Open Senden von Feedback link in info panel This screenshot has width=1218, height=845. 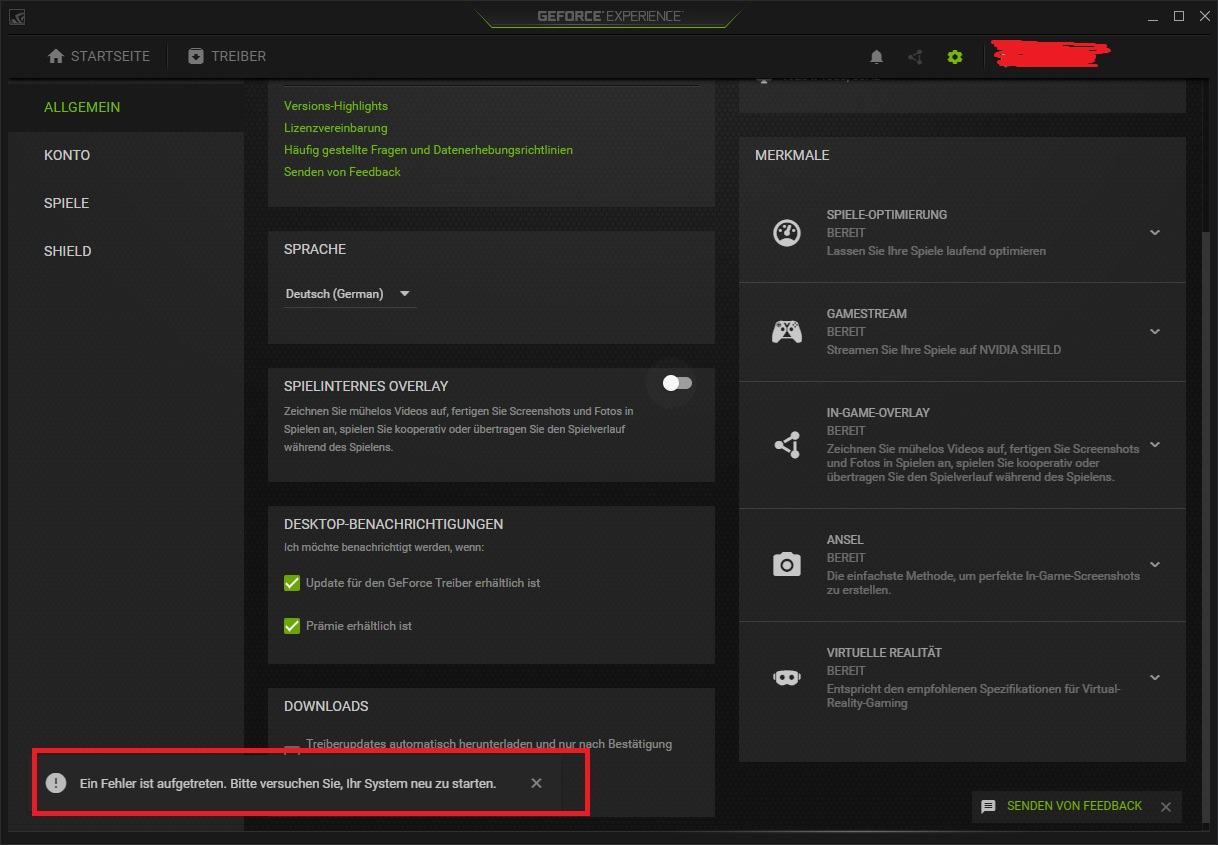(342, 172)
